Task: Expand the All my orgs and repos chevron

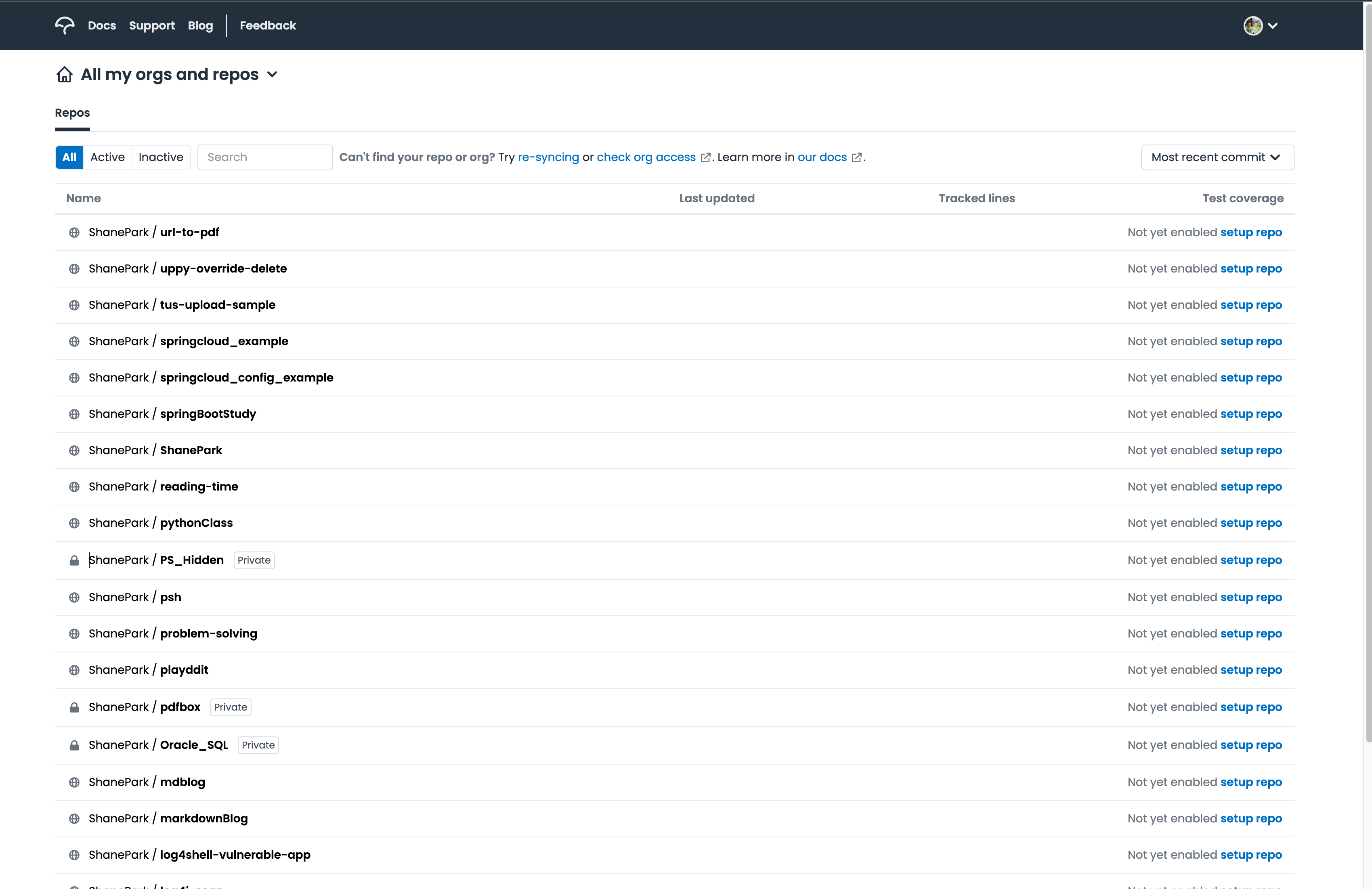Action: click(x=273, y=74)
